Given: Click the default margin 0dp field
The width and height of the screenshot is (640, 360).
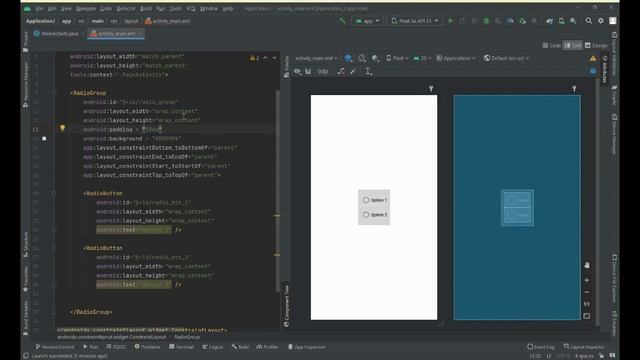Looking at the screenshot, I should pyautogui.click(x=323, y=71).
